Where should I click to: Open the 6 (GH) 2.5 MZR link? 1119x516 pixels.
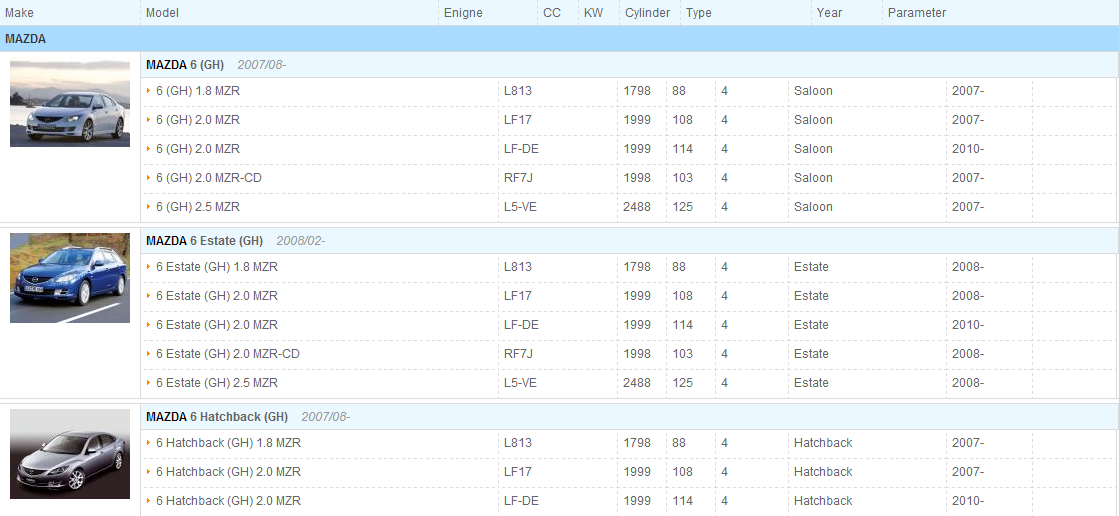coord(198,207)
